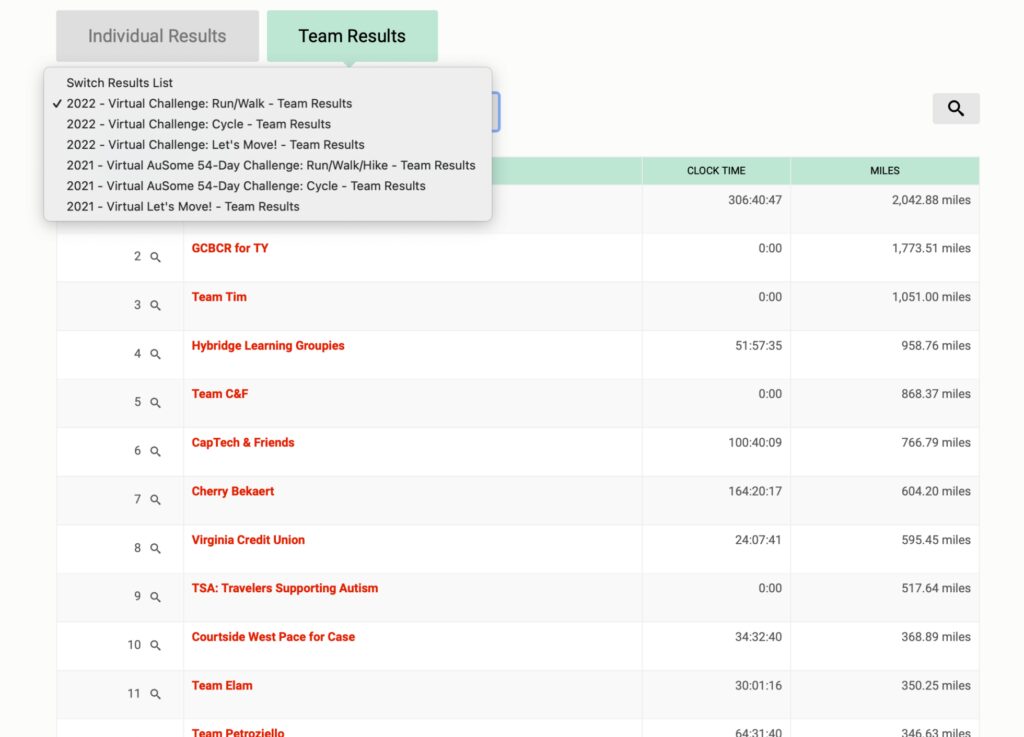
Task: Open the Cherry Bekaert team link
Action: pyautogui.click(x=232, y=492)
